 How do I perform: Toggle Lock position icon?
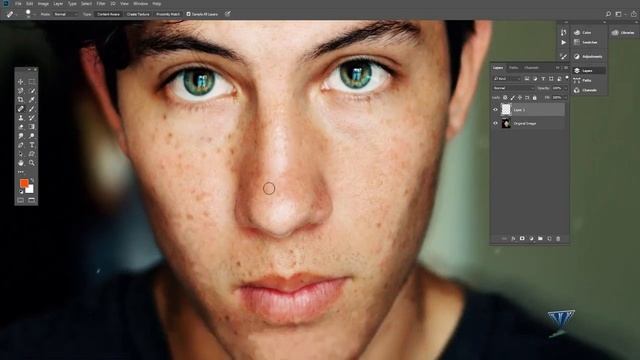click(520, 98)
